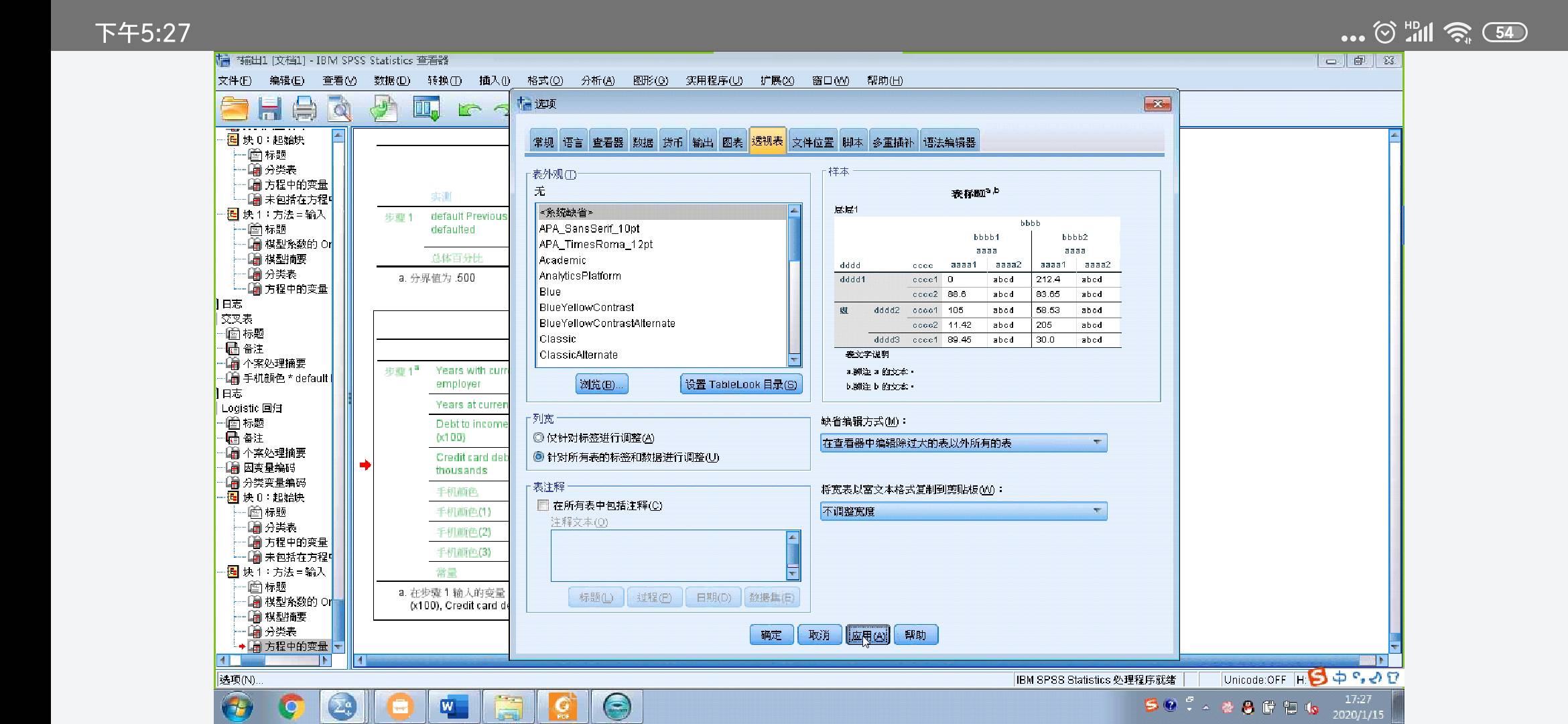
Task: Click the Export output toolbar icon
Action: (x=384, y=109)
